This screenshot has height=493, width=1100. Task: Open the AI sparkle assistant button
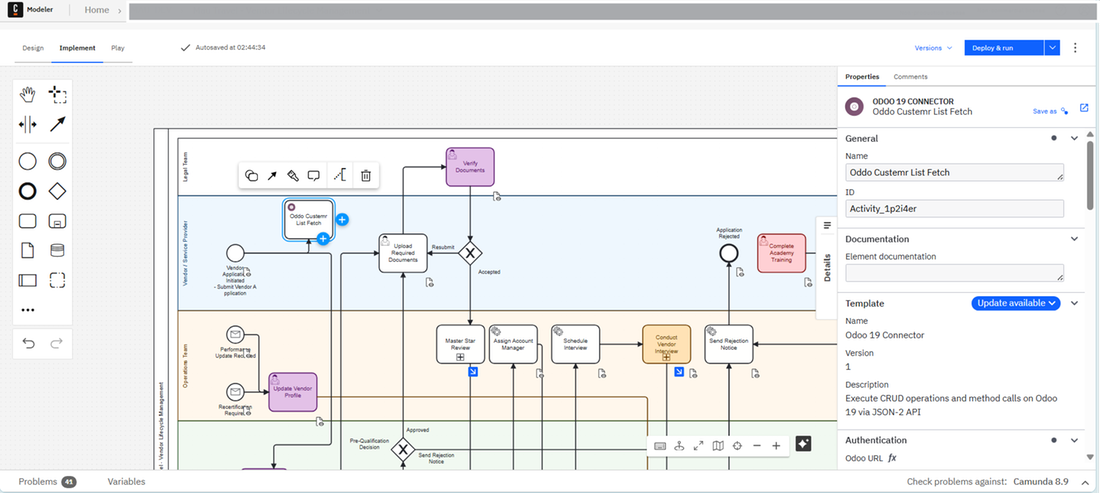(803, 444)
